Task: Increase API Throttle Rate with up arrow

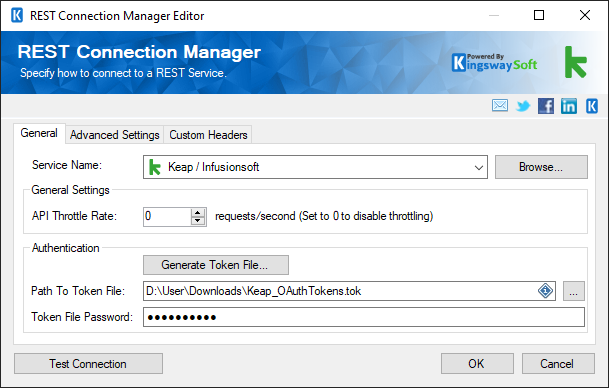Action: coord(198,212)
